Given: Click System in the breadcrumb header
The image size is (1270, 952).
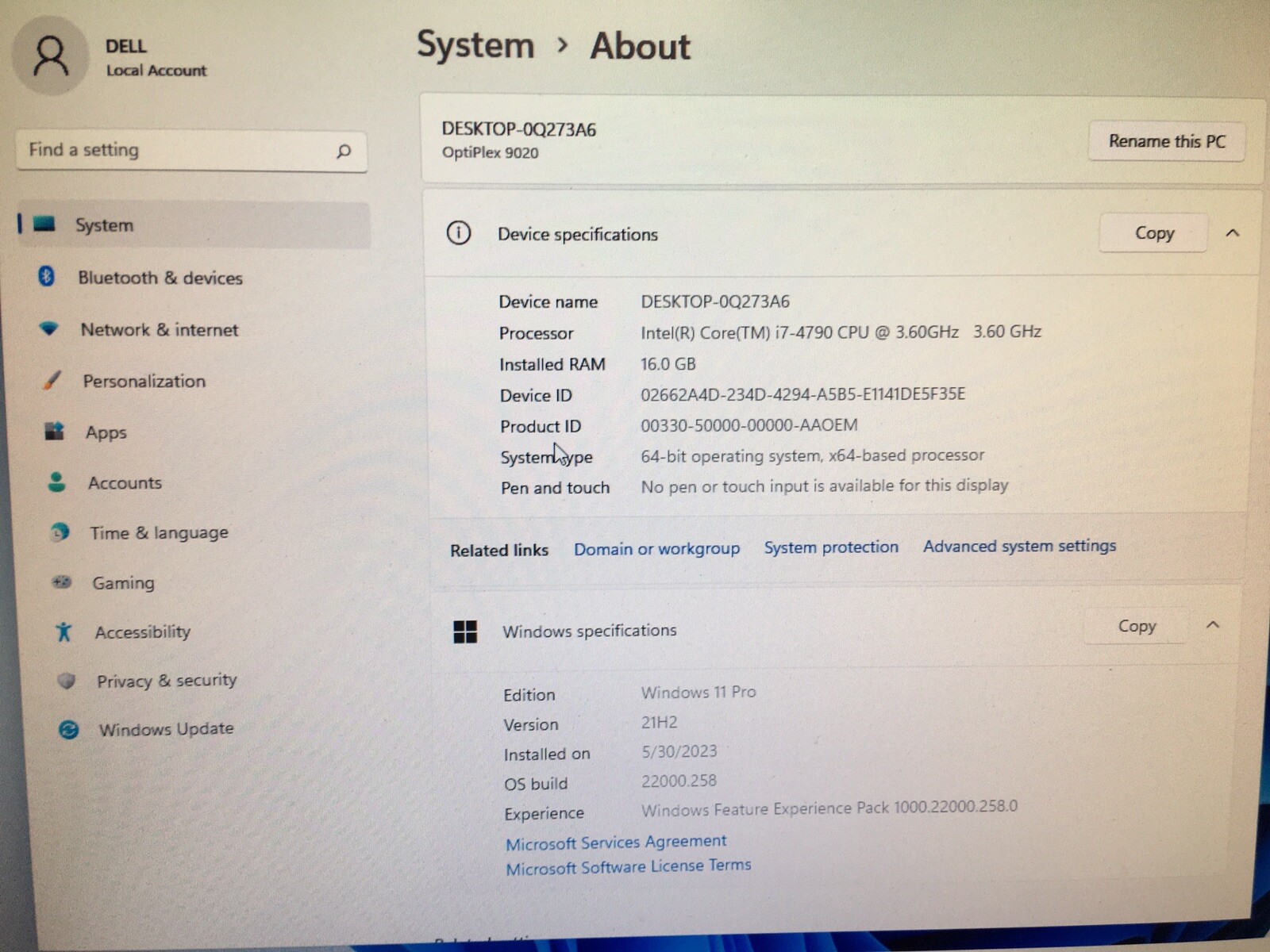Looking at the screenshot, I should click(475, 45).
